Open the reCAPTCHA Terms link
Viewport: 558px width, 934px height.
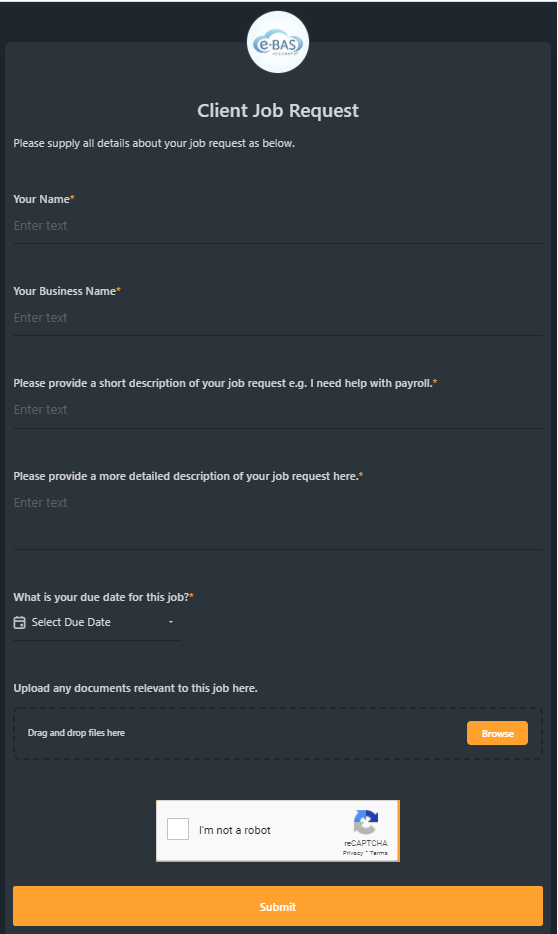point(379,853)
